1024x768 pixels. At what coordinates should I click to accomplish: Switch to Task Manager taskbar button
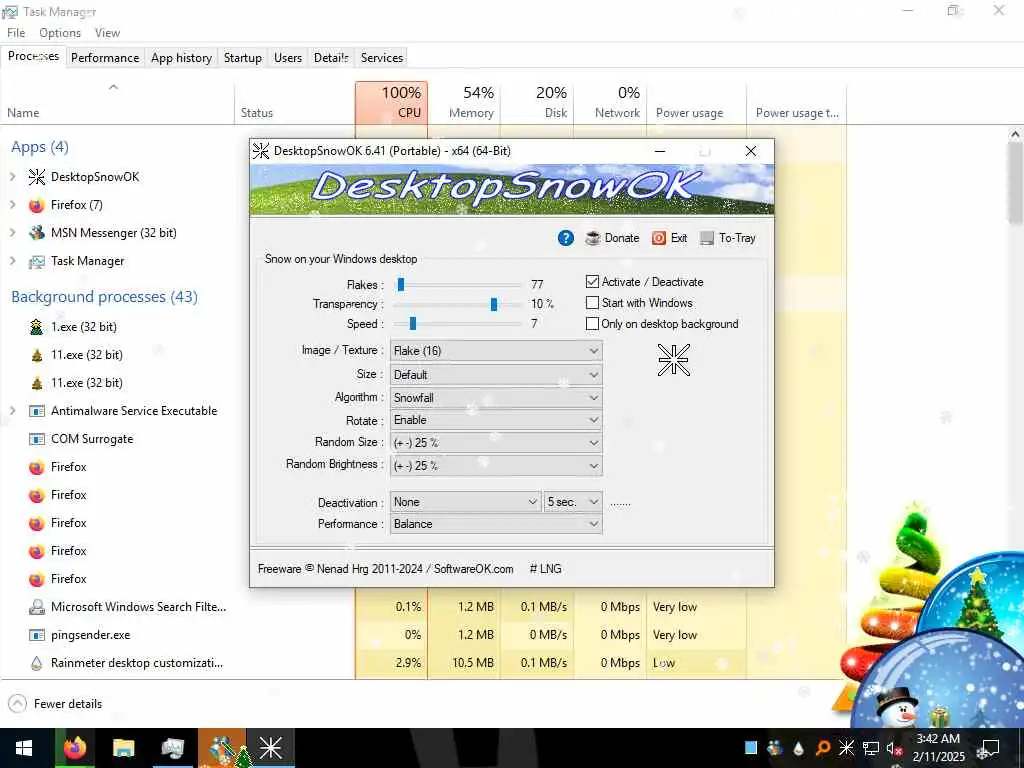coord(172,748)
